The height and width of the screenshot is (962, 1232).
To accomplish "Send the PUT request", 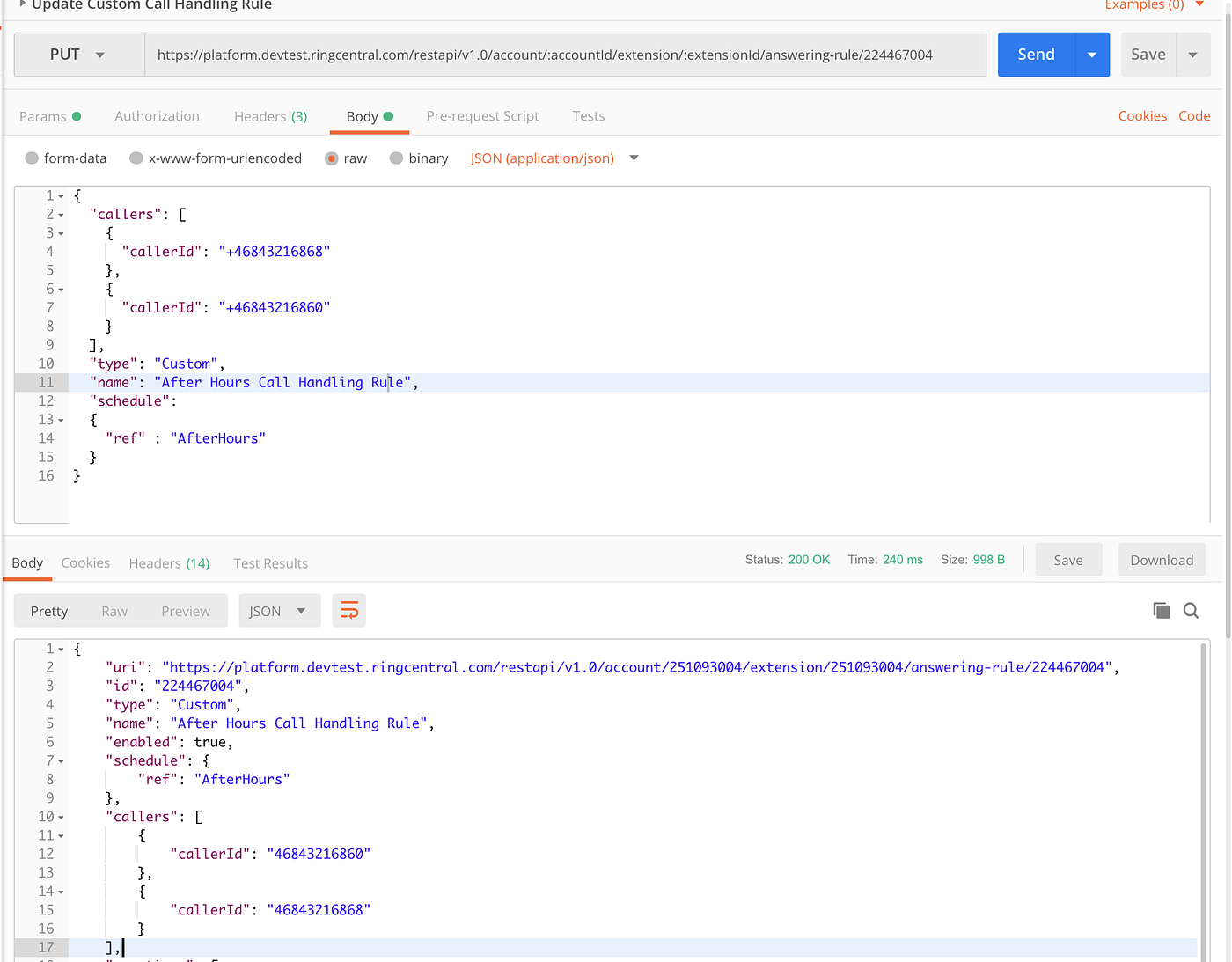I will click(1036, 54).
